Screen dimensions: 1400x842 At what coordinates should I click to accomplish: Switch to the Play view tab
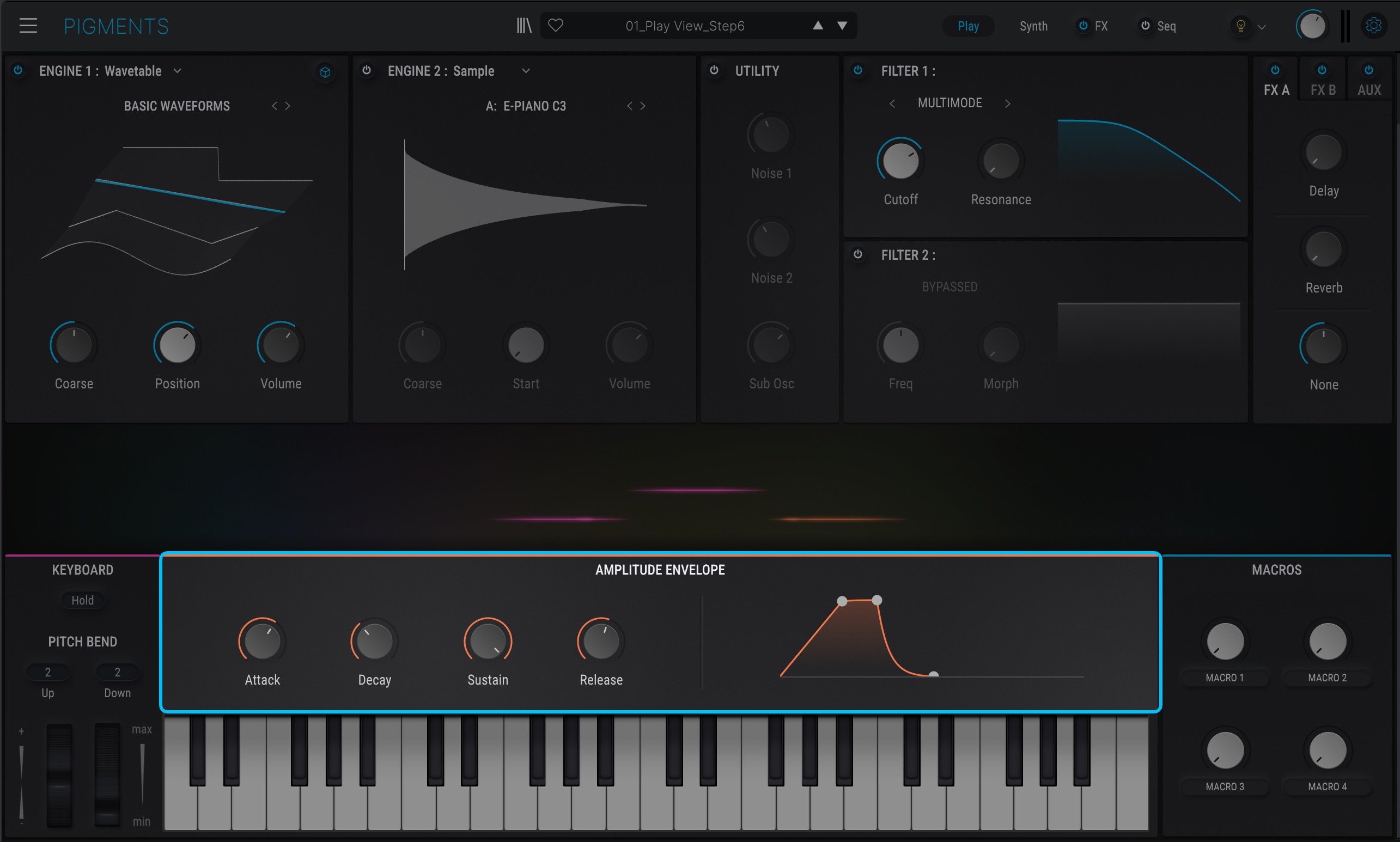[968, 26]
